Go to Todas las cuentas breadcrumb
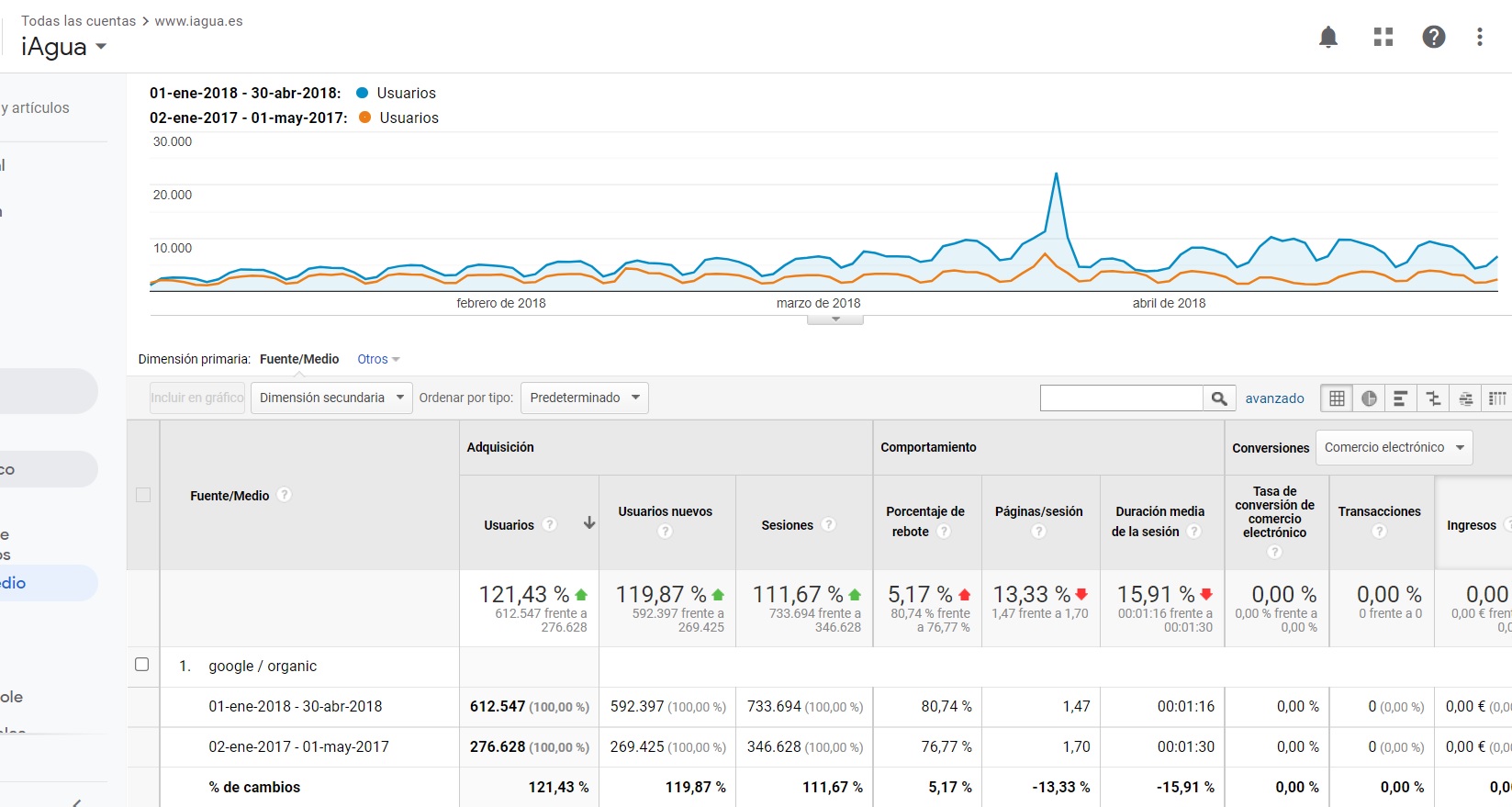Image resolution: width=1512 pixels, height=807 pixels. (x=78, y=21)
